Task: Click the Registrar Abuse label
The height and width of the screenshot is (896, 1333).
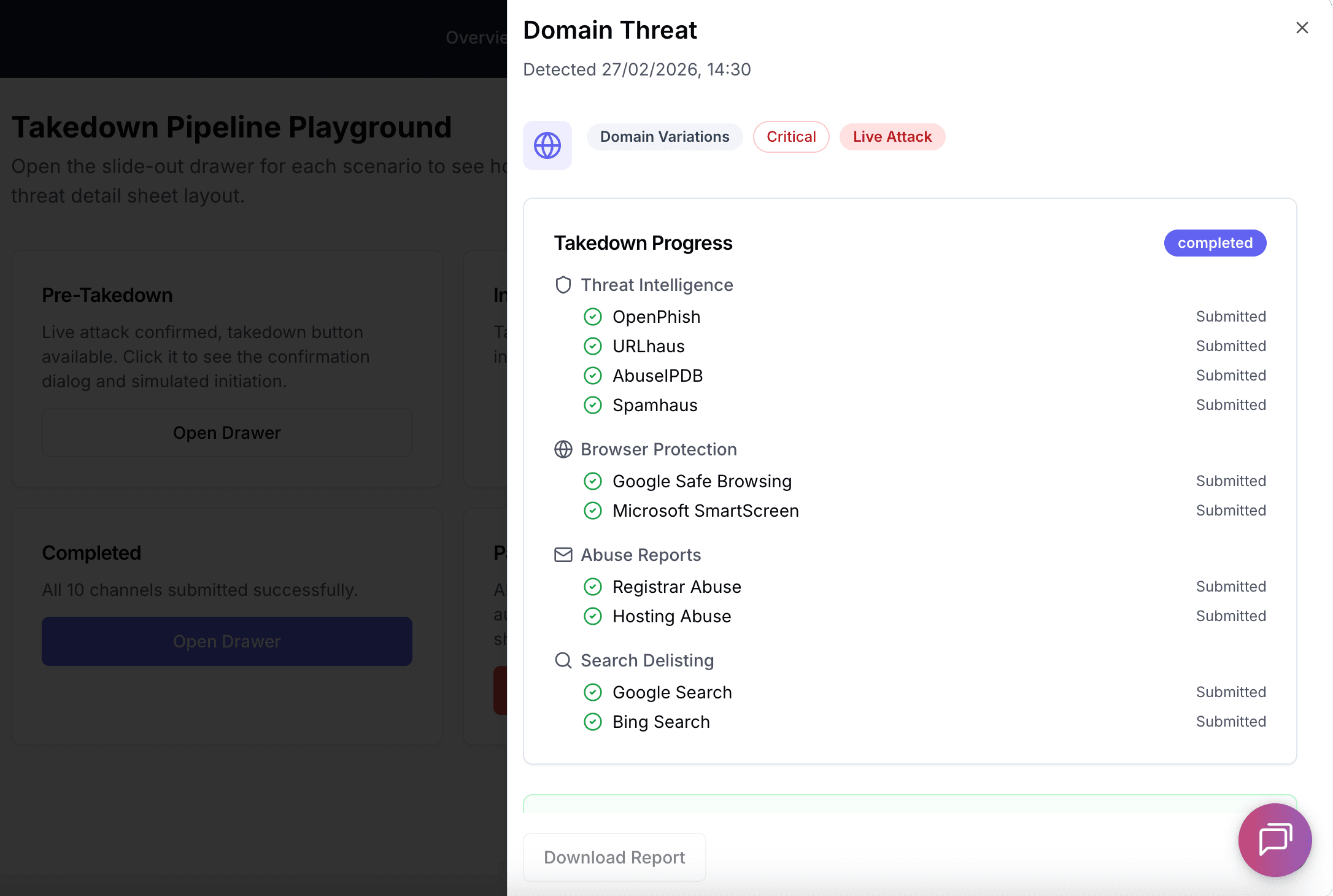Action: pyautogui.click(x=677, y=587)
